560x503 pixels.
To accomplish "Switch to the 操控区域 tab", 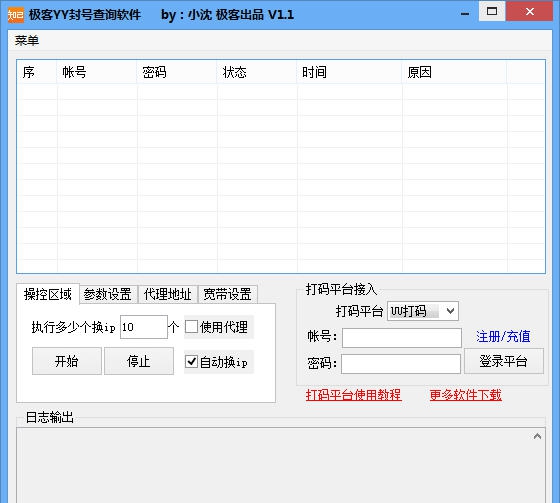I will (48, 294).
